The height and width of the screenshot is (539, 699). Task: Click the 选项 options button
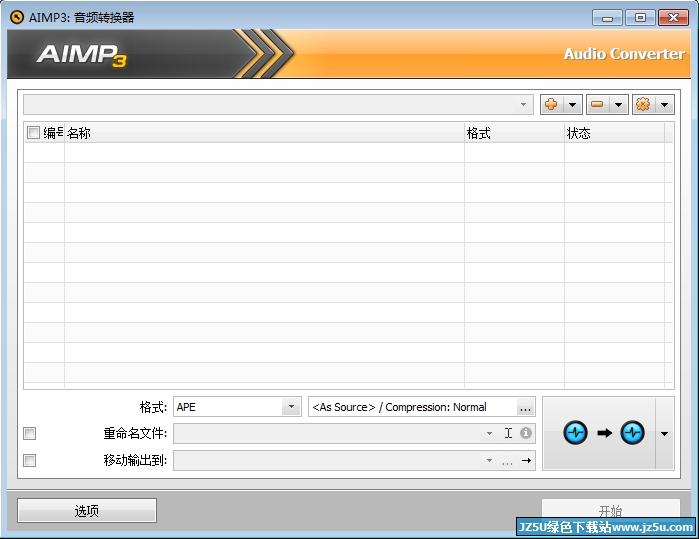(x=87, y=510)
